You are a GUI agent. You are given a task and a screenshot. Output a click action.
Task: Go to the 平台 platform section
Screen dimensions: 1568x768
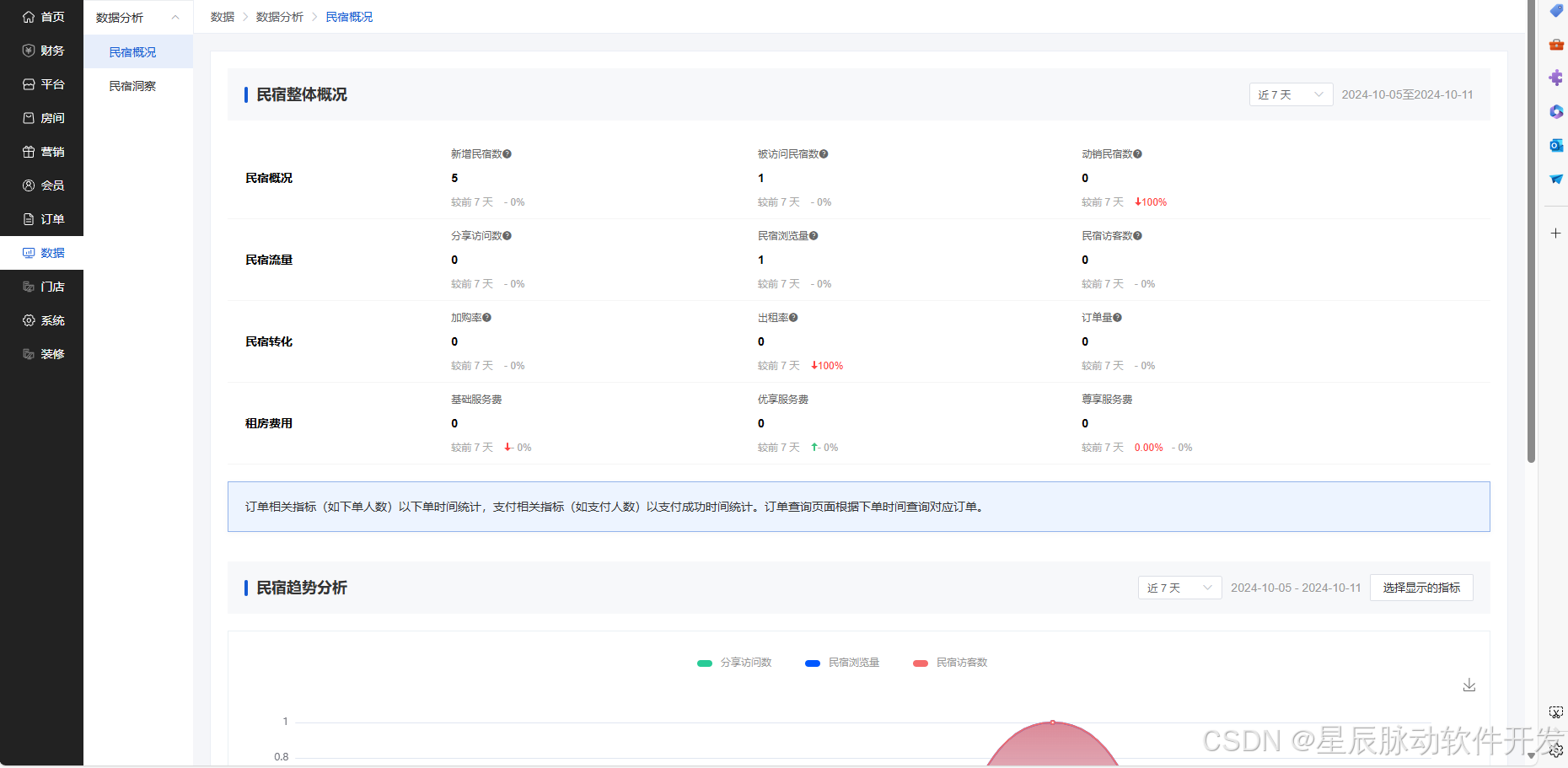(x=42, y=84)
